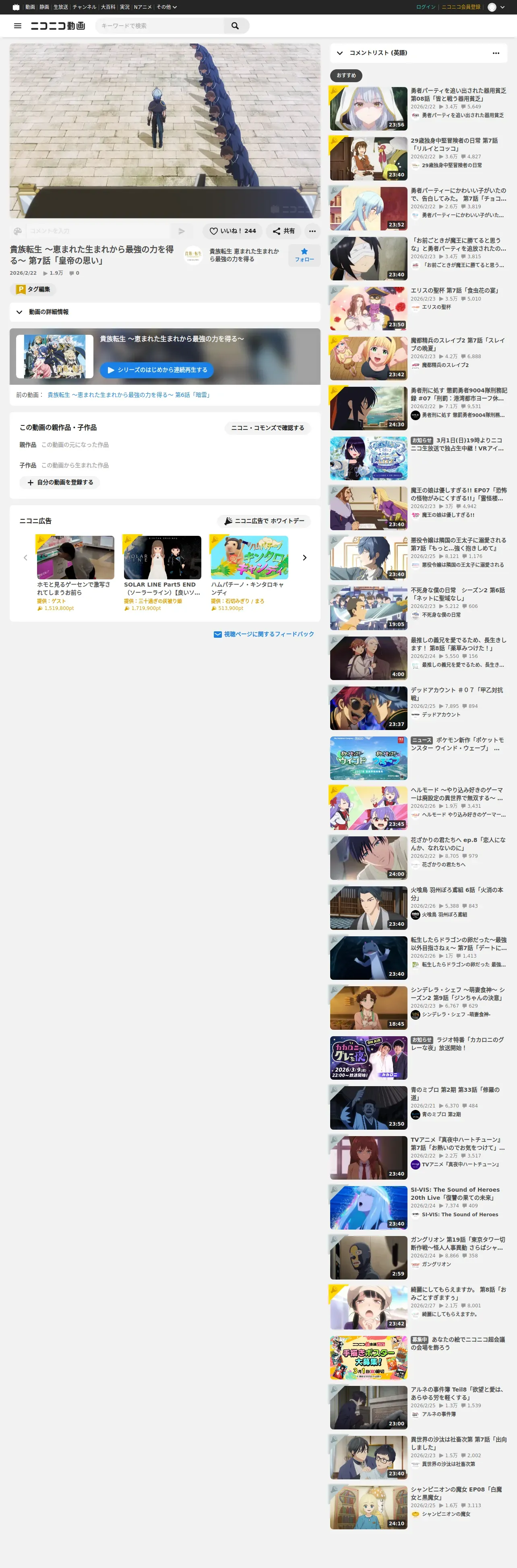Open the ヘルモード channel icon
Image resolution: width=517 pixels, height=1568 pixels.
(x=416, y=815)
